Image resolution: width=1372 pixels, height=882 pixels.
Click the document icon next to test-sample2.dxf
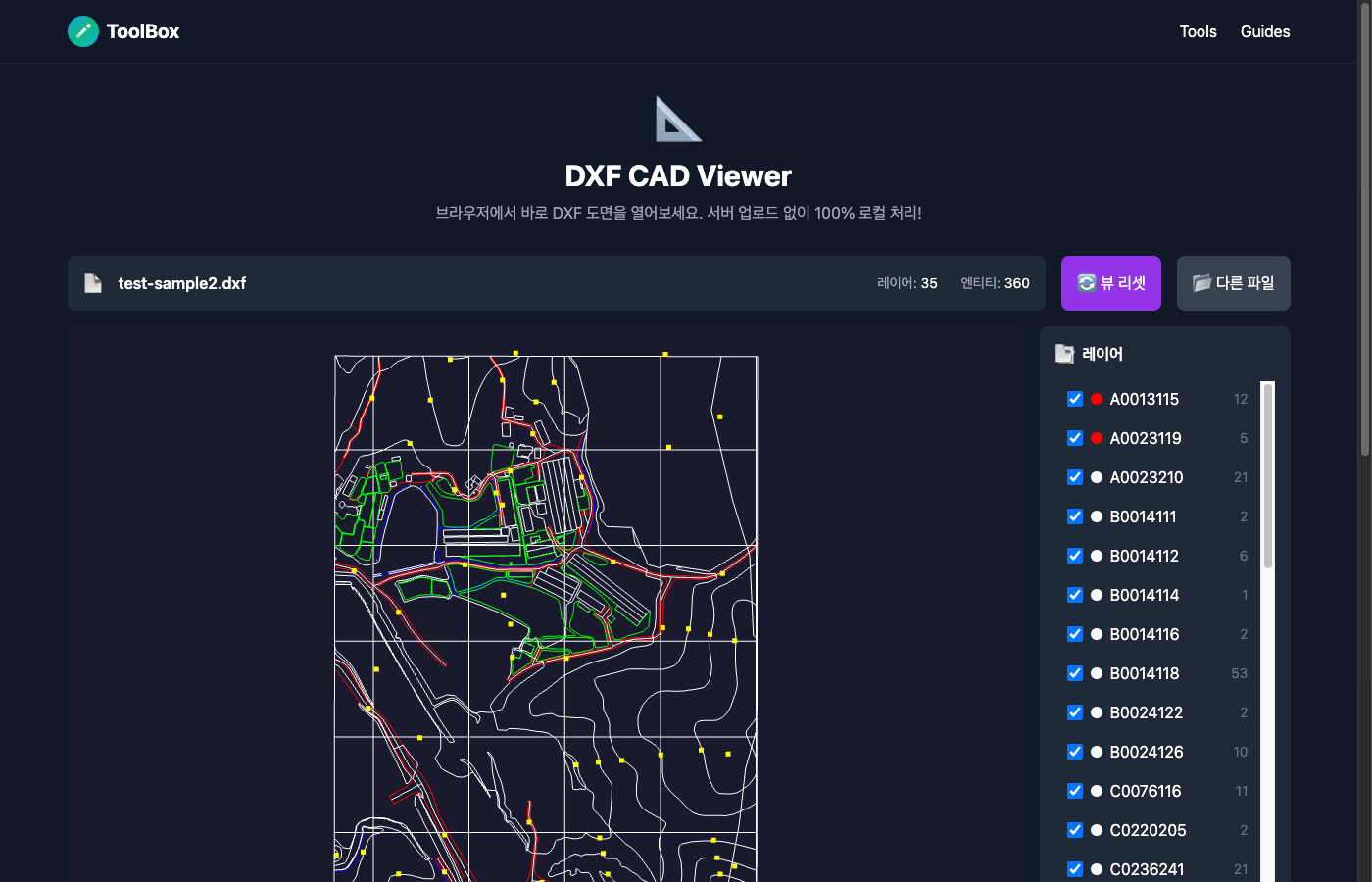tap(93, 283)
